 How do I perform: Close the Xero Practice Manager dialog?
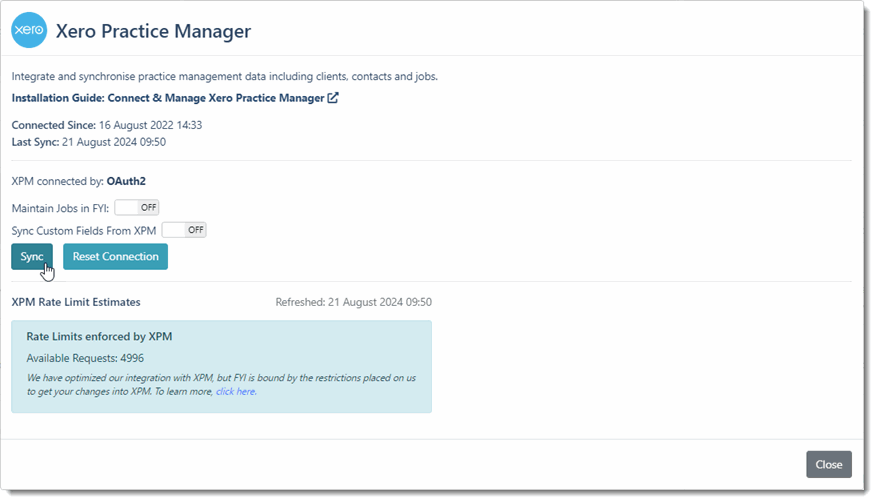[x=829, y=464]
